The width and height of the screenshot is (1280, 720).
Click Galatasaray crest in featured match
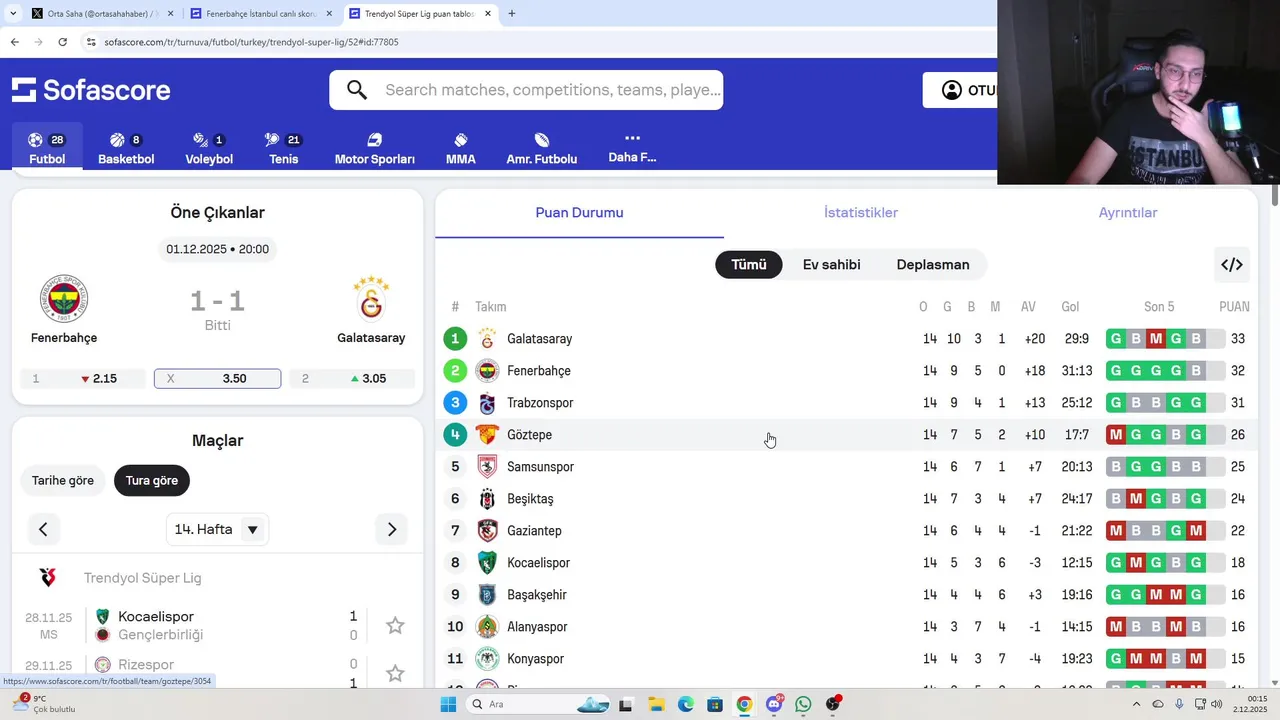[371, 299]
